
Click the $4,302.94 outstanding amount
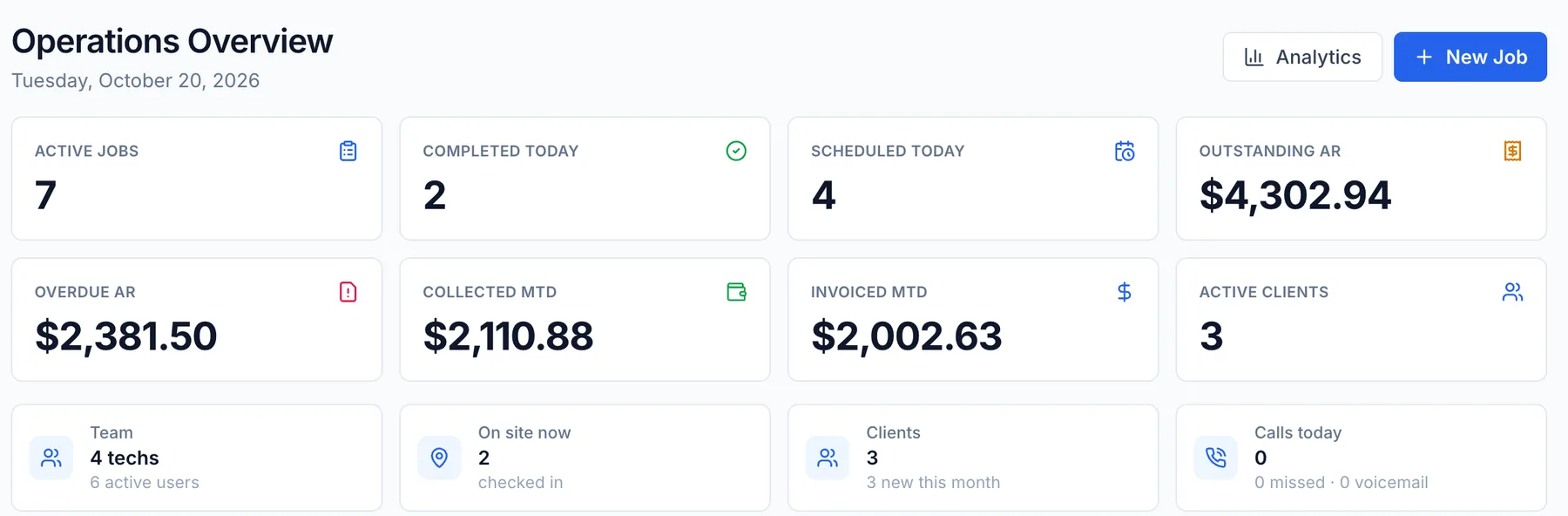coord(1295,195)
